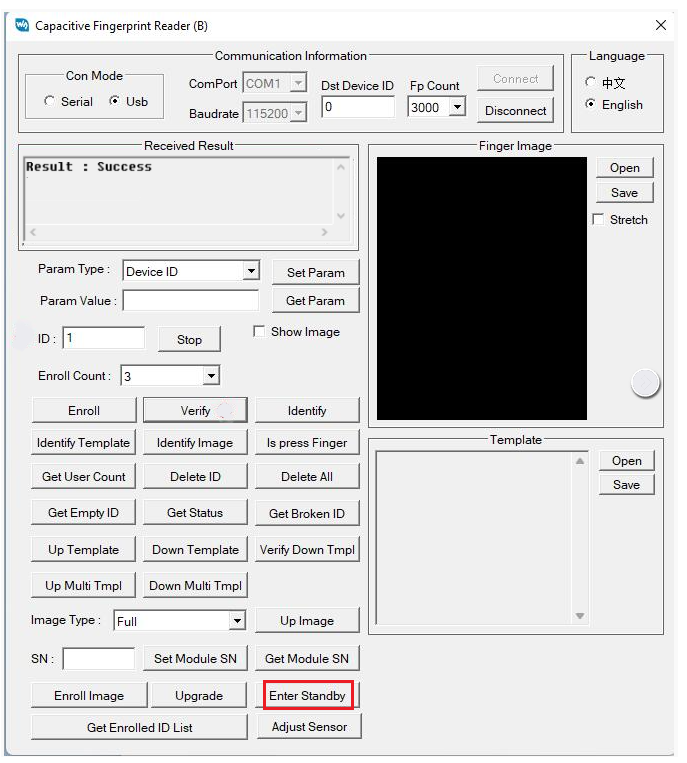Click the Identify button
Screen dimensions: 687x763
click(x=307, y=411)
